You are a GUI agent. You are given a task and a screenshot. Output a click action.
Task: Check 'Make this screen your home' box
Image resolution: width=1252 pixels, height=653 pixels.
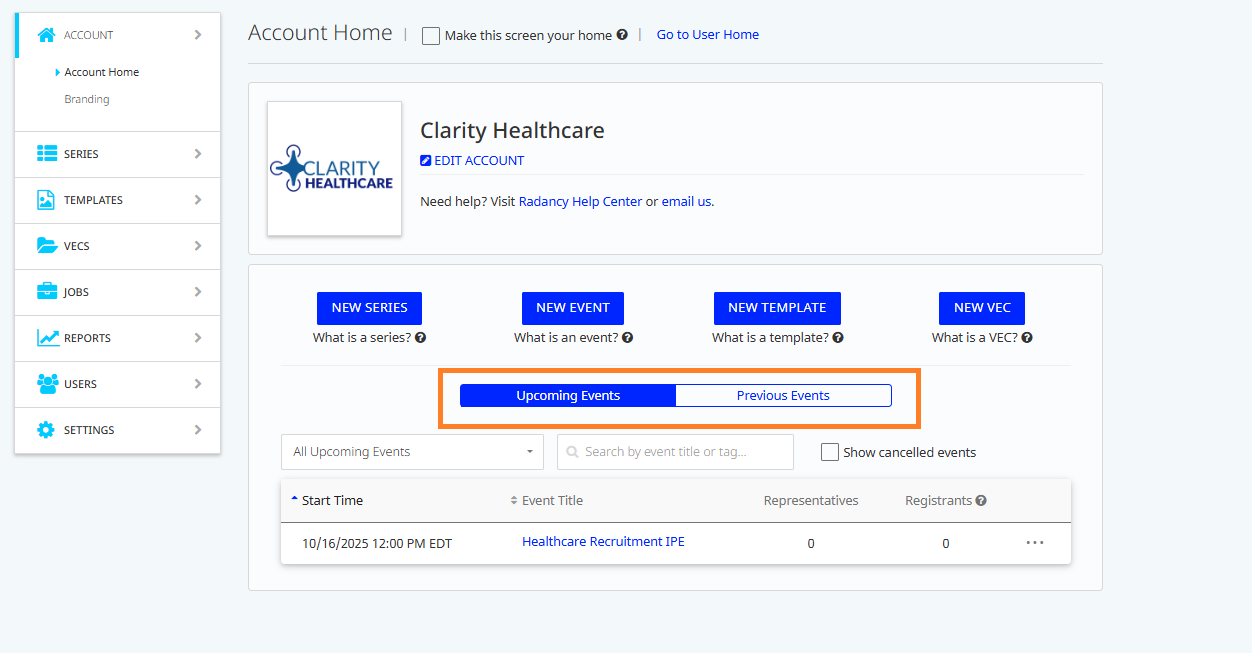[x=431, y=36]
